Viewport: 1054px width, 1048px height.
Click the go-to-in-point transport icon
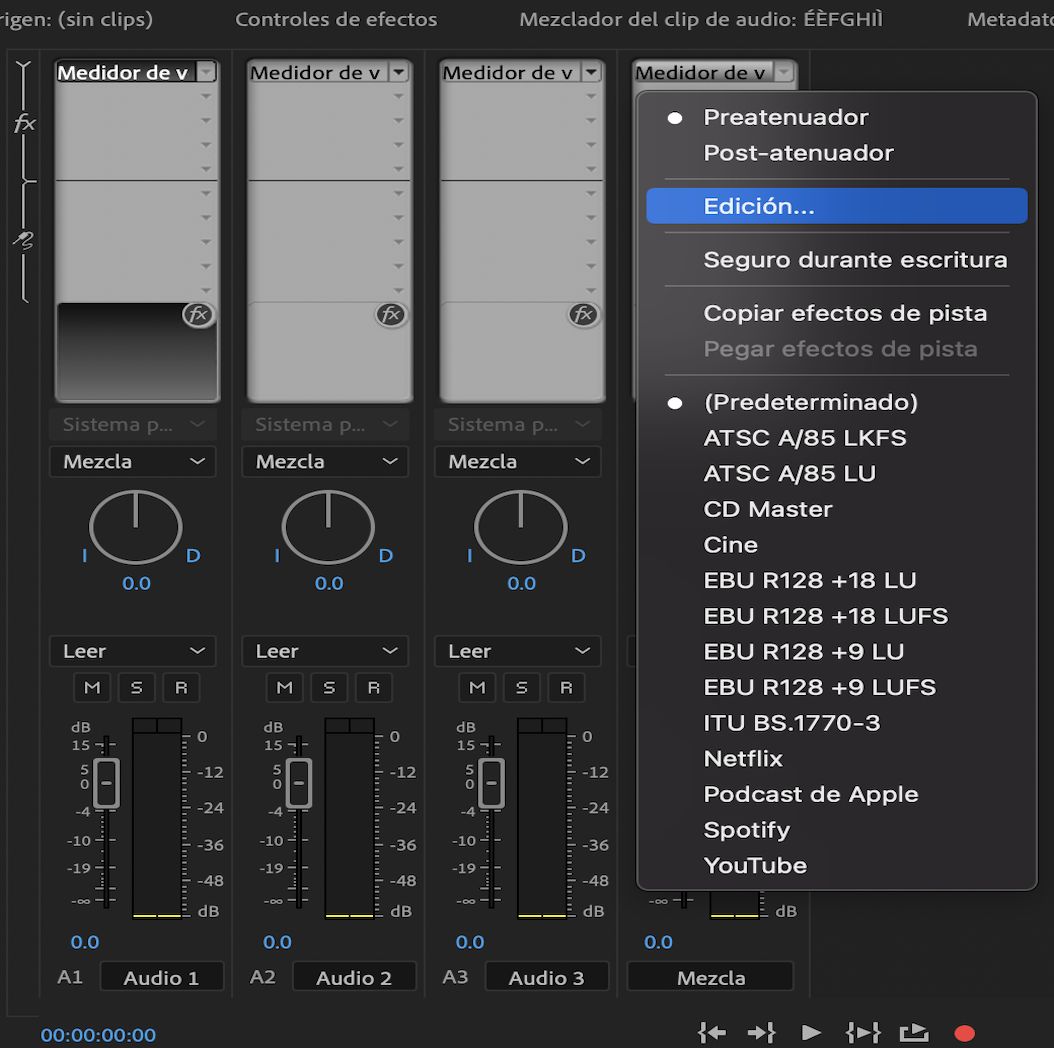pos(712,1032)
